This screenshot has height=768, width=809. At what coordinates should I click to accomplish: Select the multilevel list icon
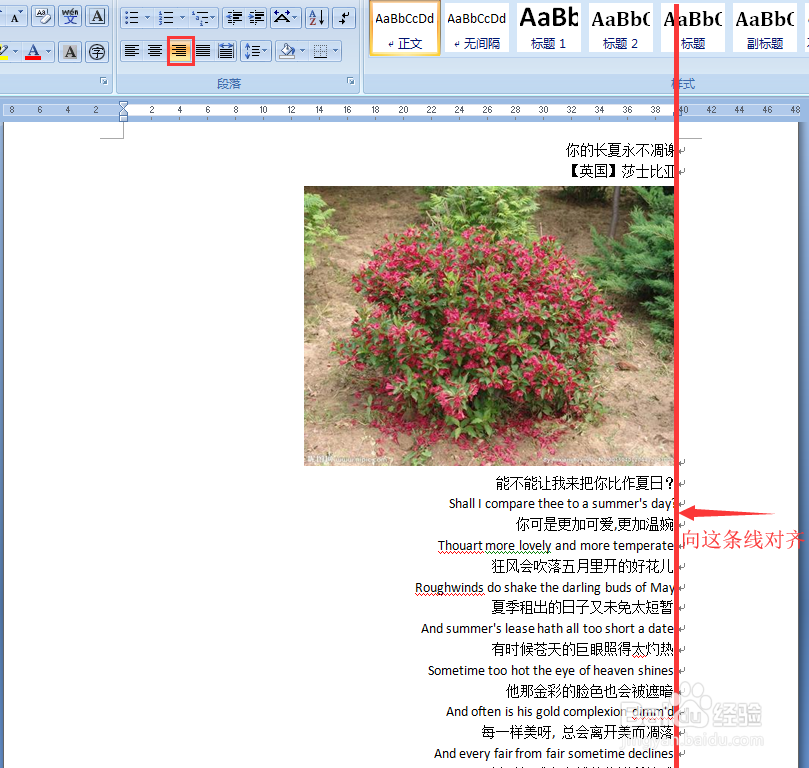pos(200,16)
